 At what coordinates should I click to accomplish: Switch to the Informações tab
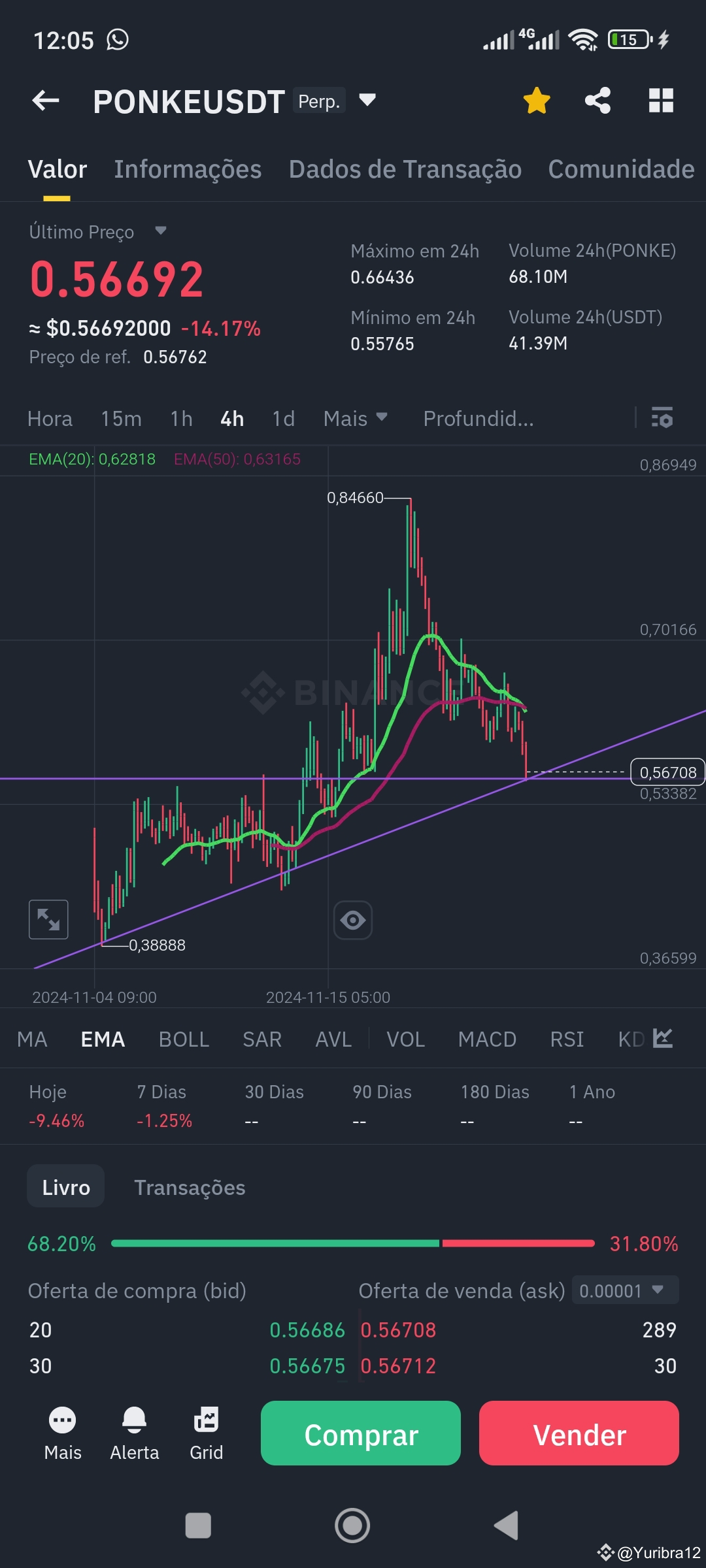point(188,169)
